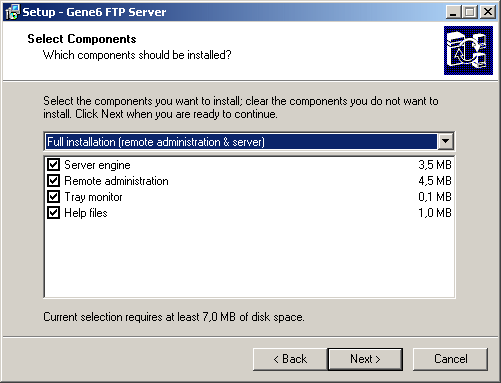Go to the Next setup step
Screen dimensions: 501x383
tap(365, 359)
